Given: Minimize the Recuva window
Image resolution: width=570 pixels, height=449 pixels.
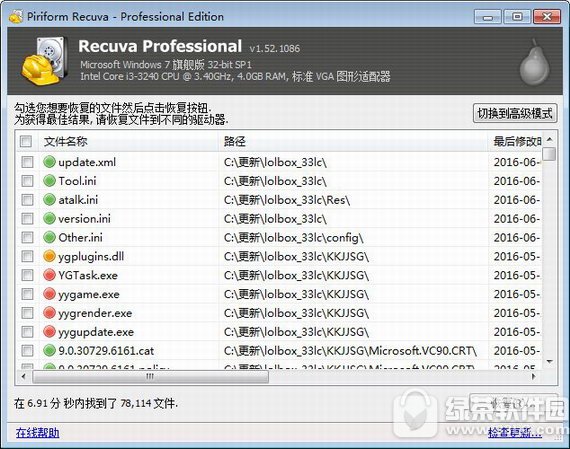Looking at the screenshot, I should pos(488,17).
